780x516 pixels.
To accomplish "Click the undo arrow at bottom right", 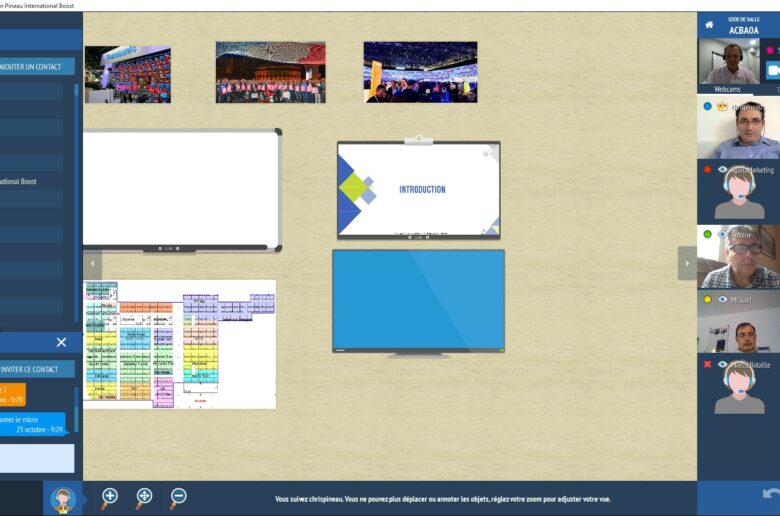I will point(769,494).
